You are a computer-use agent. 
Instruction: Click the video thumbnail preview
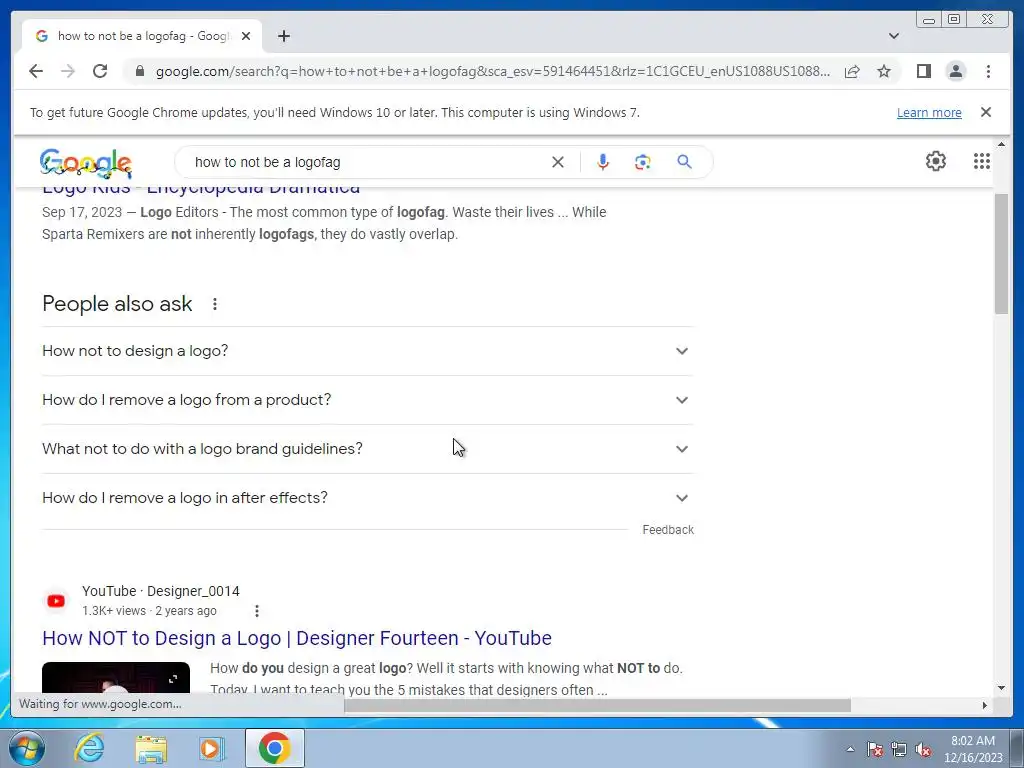(x=116, y=677)
